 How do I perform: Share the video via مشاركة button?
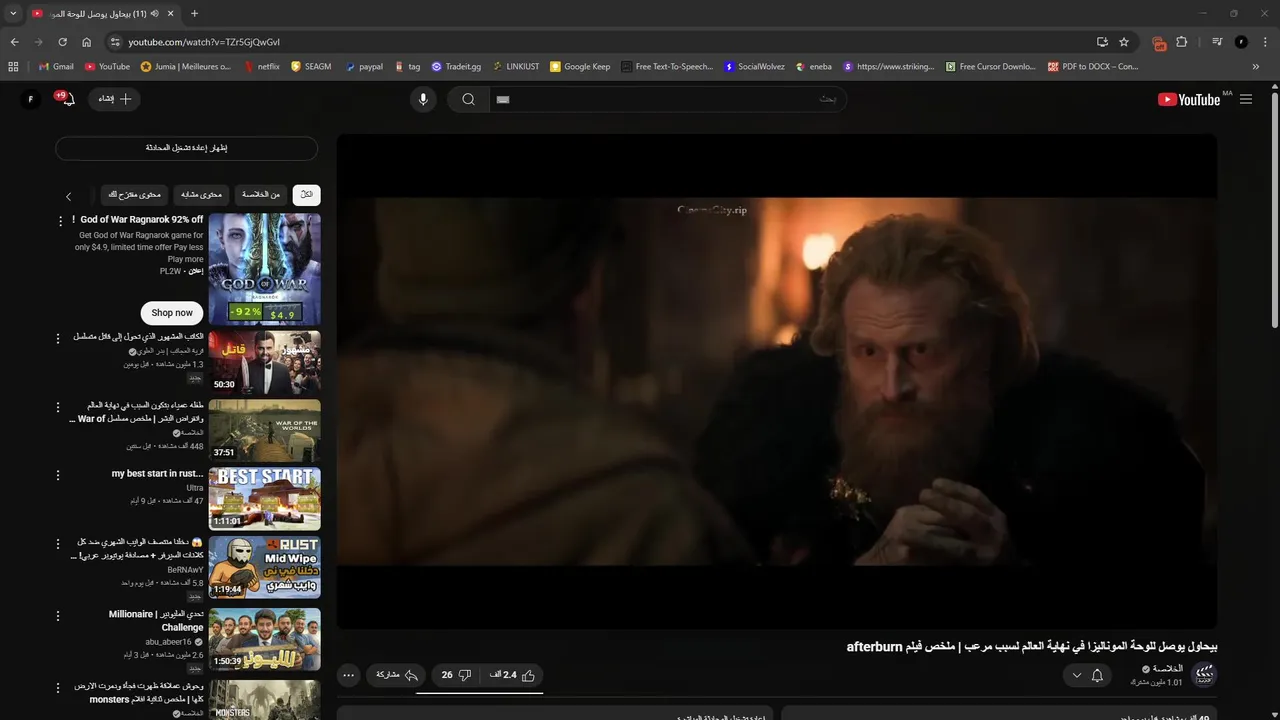click(397, 675)
